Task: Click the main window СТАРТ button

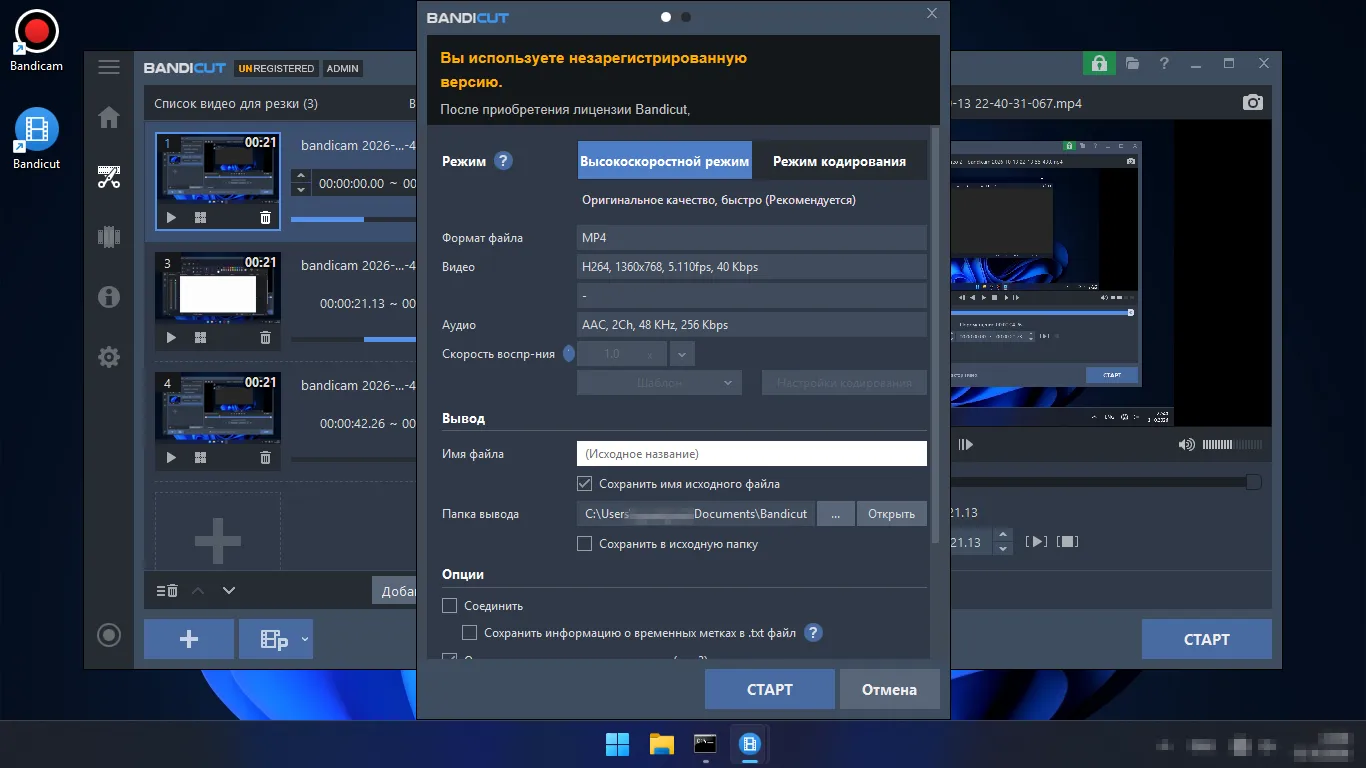Action: point(1207,639)
